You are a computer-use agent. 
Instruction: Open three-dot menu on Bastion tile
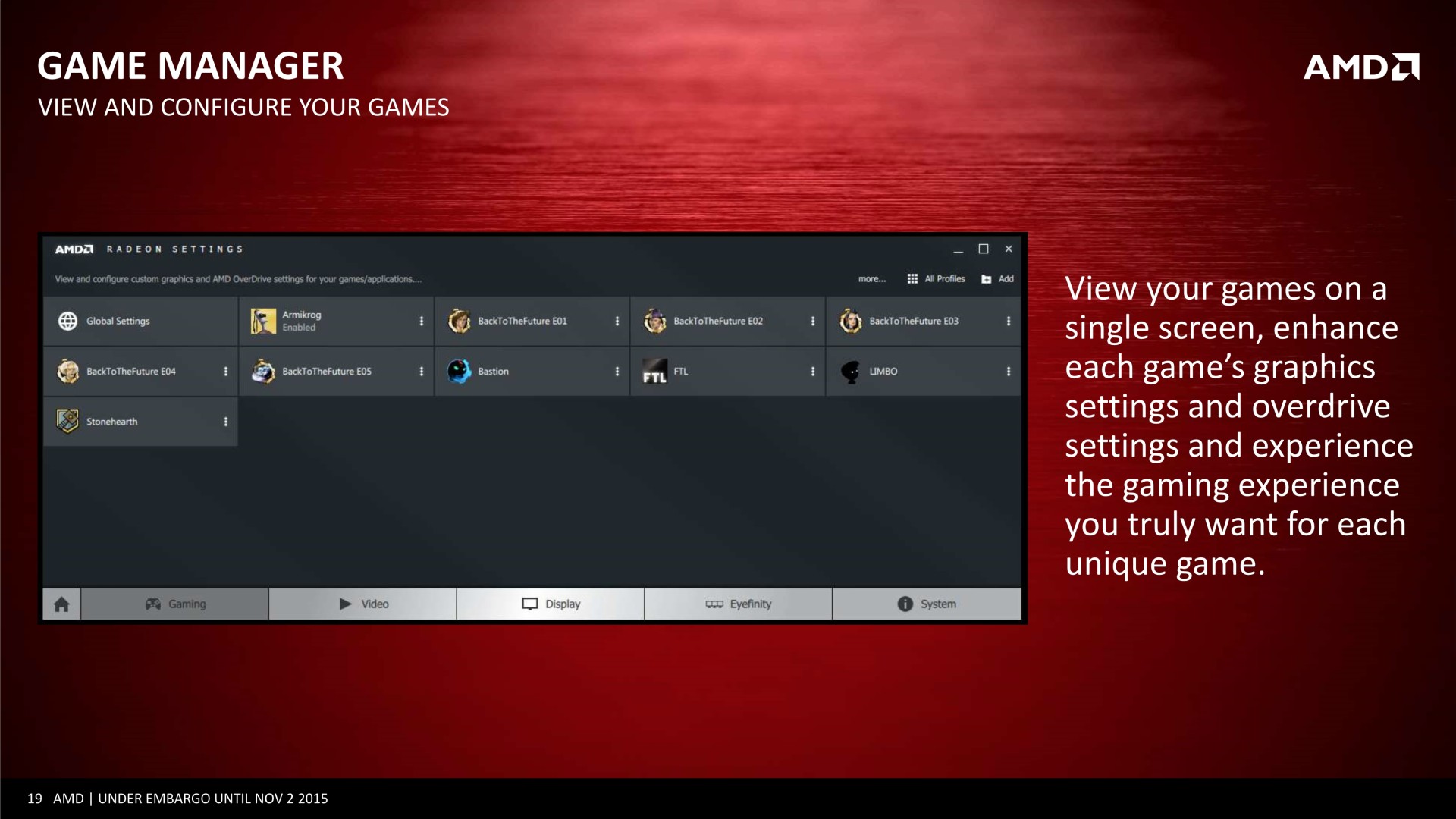click(617, 372)
